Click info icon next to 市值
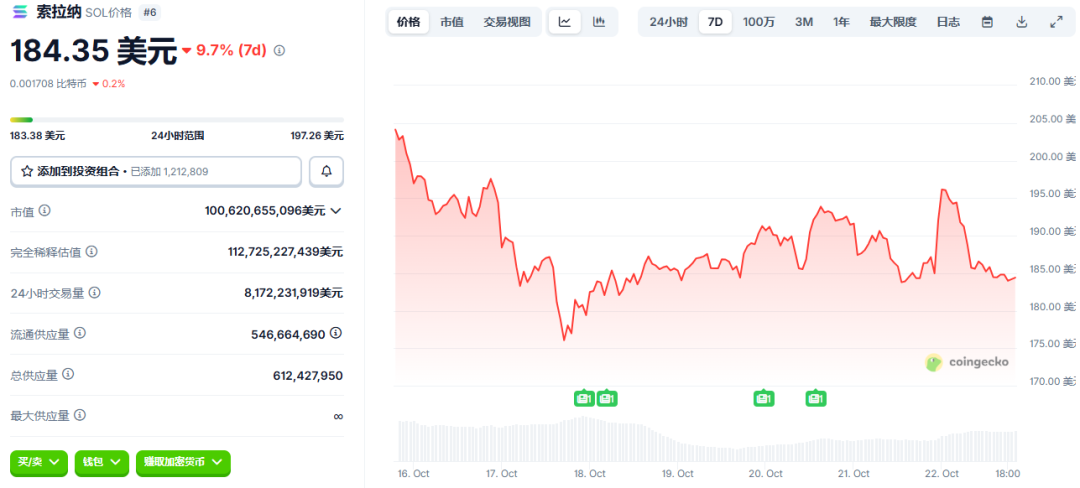 [x=45, y=211]
